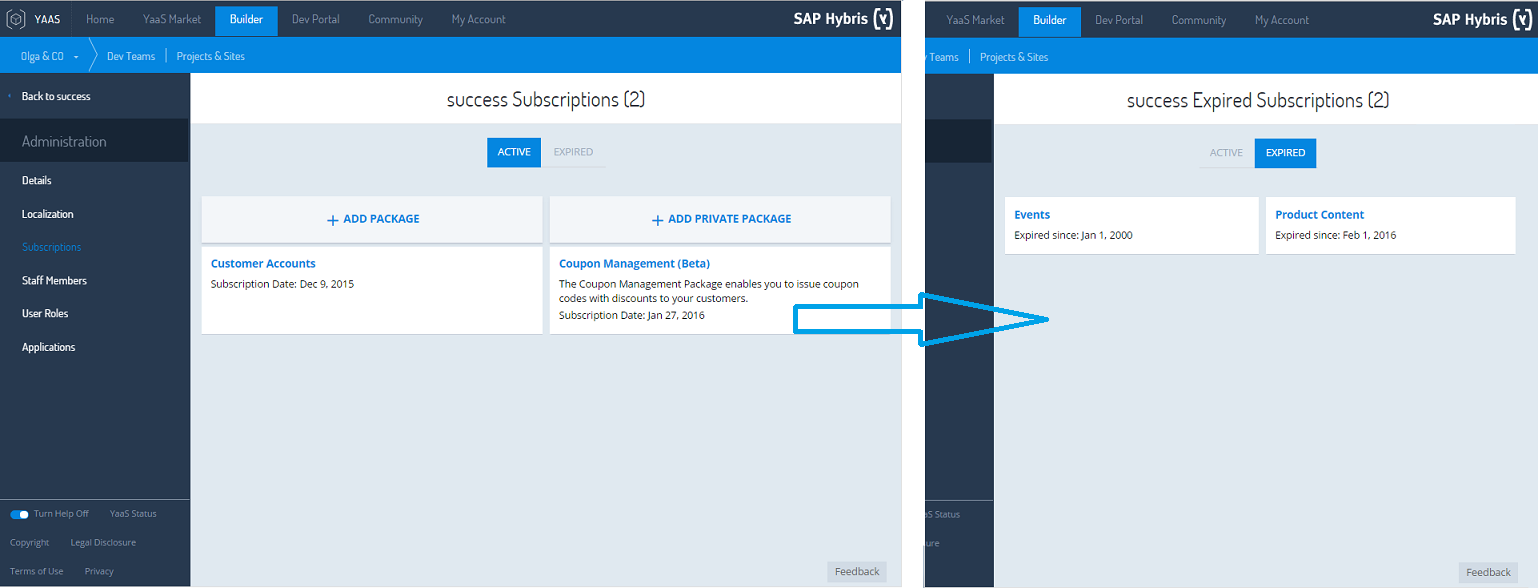Screen dimensions: 1538x588
Task: Go back via Back to success
Action: [56, 96]
